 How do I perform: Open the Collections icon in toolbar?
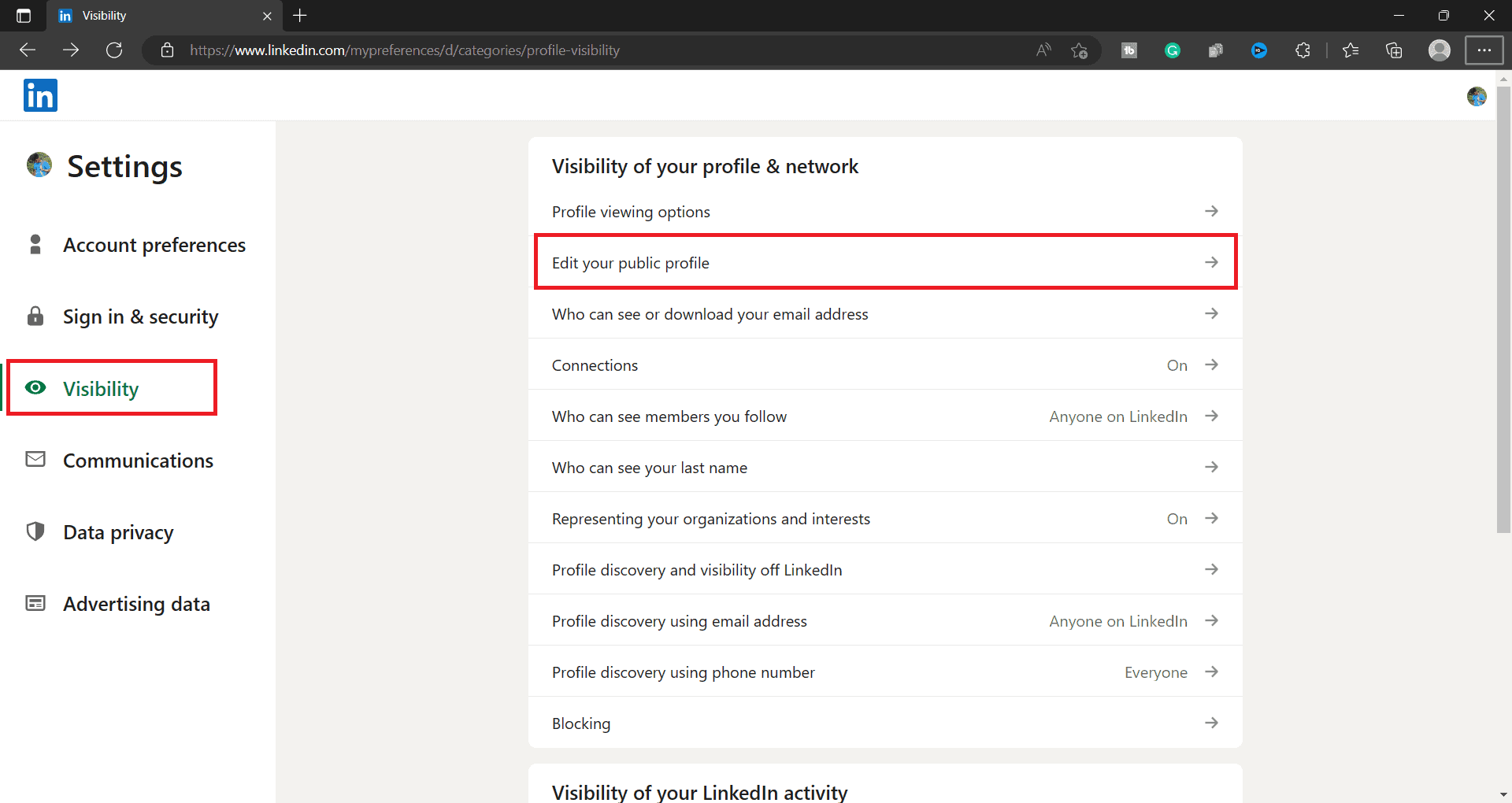click(1394, 50)
